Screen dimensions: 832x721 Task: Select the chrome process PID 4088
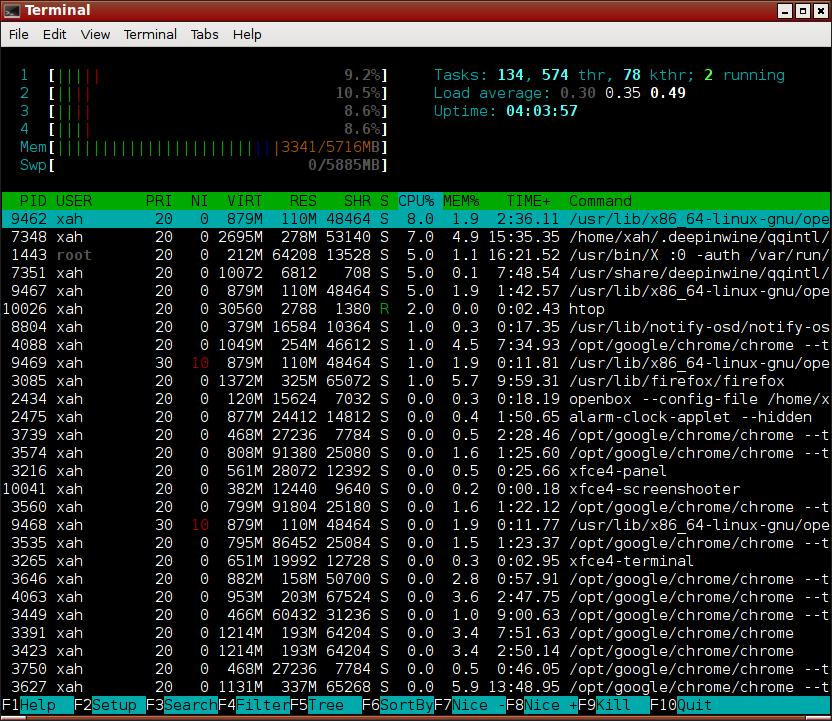[416, 345]
